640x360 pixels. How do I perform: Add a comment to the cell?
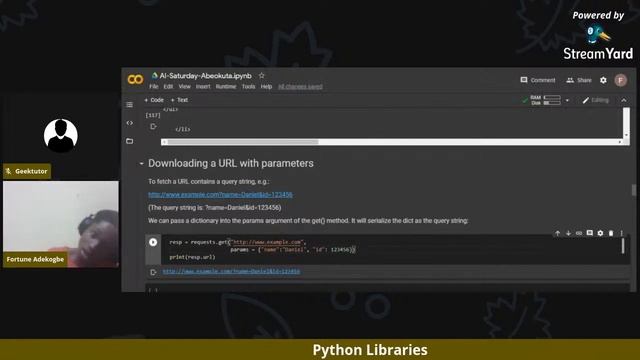589,233
